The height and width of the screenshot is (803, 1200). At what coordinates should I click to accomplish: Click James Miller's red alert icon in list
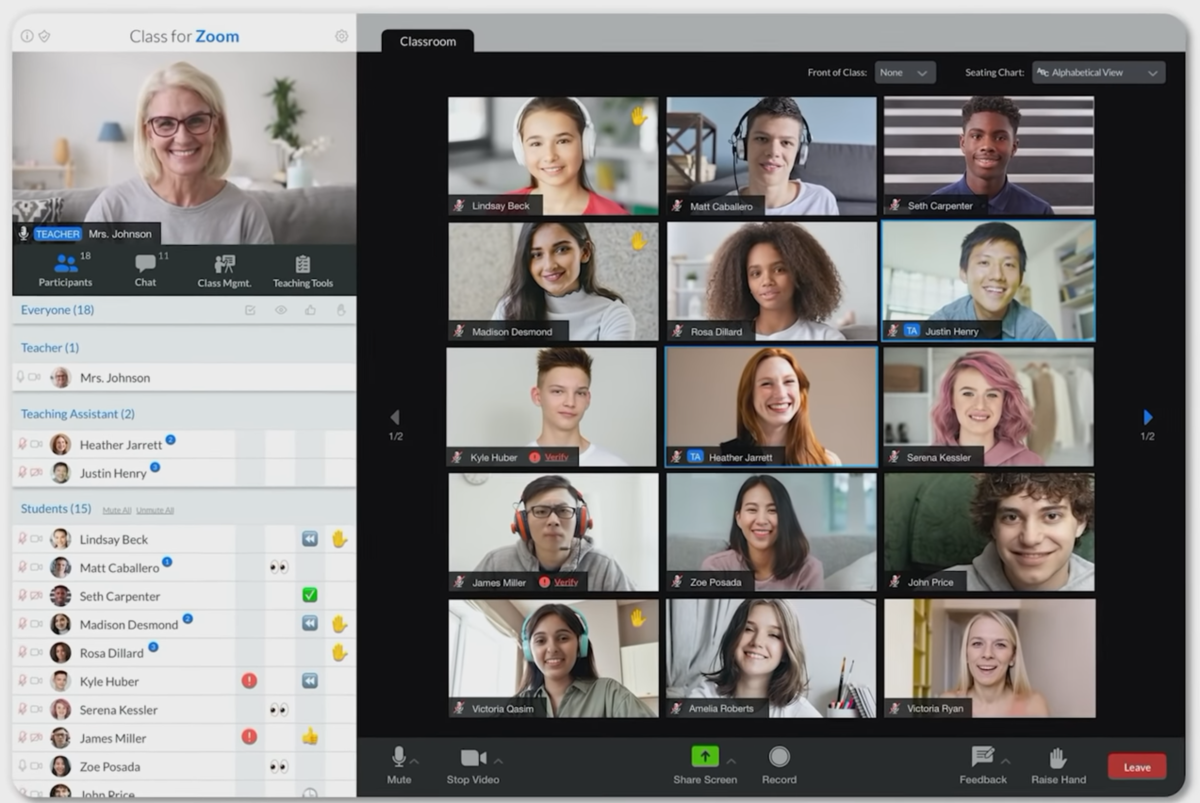[x=249, y=737]
